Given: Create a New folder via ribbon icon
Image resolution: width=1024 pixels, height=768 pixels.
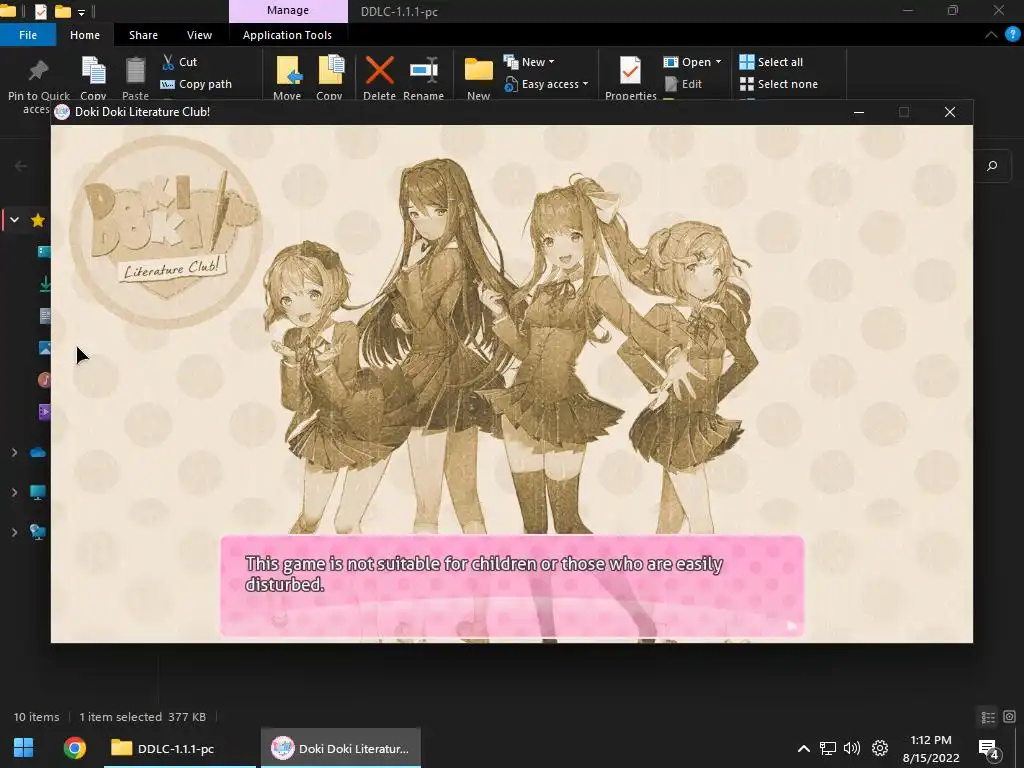Looking at the screenshot, I should 479,71.
